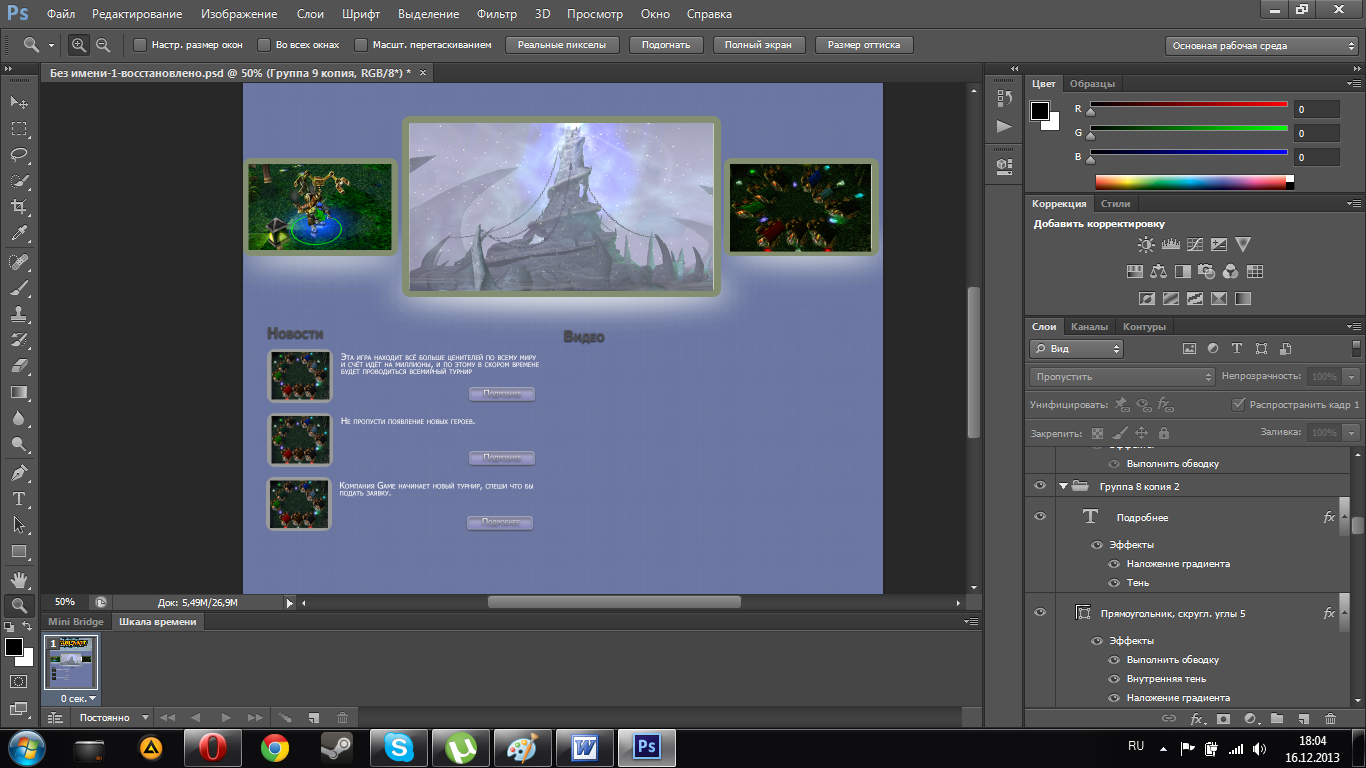Click the Zoom In option icon
This screenshot has height=768, width=1366.
pyautogui.click(x=79, y=45)
